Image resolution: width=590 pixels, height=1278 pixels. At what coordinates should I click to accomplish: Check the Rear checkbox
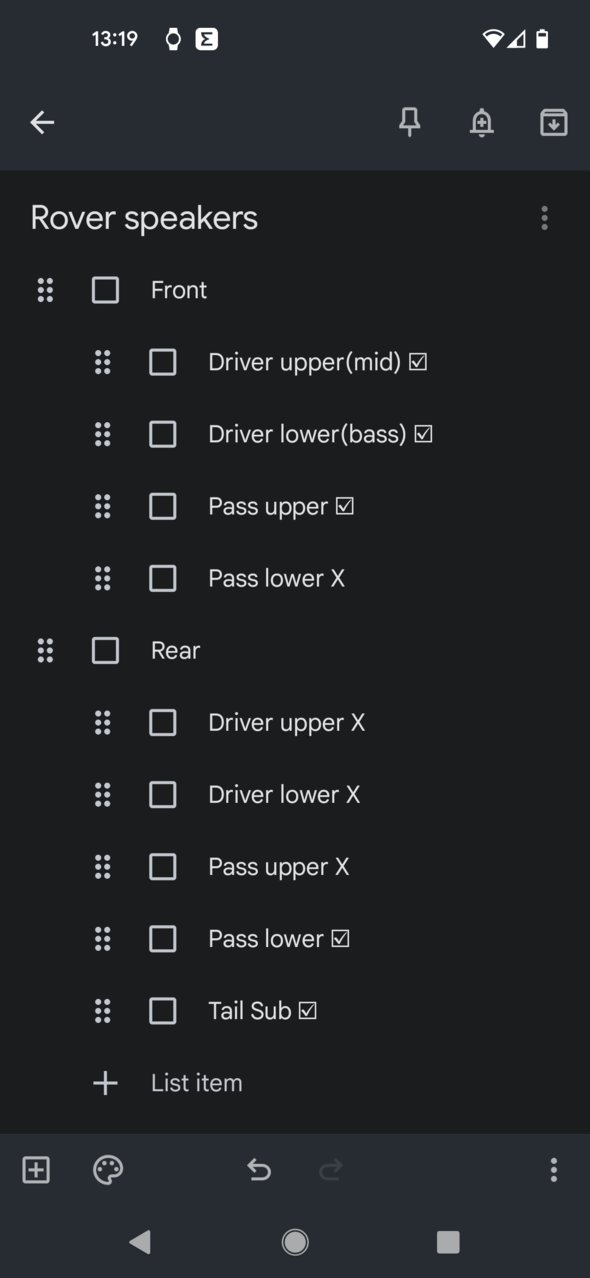click(x=105, y=650)
